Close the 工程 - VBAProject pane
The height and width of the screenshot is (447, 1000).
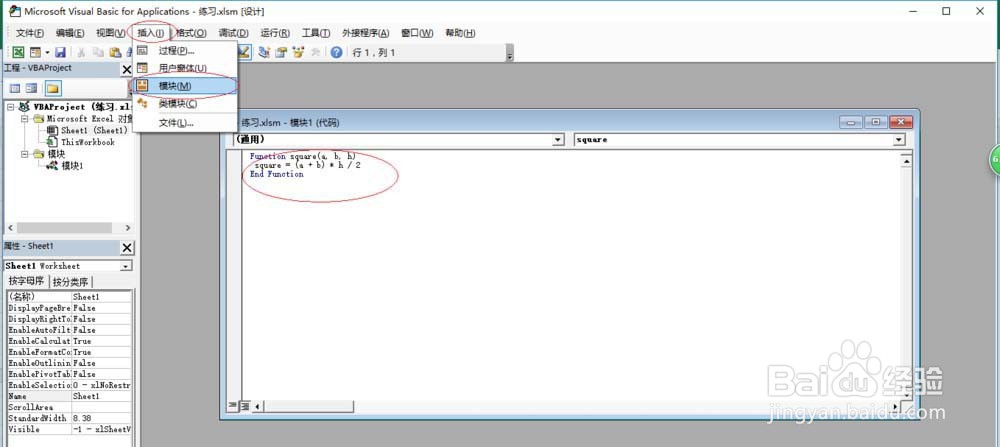(127, 70)
